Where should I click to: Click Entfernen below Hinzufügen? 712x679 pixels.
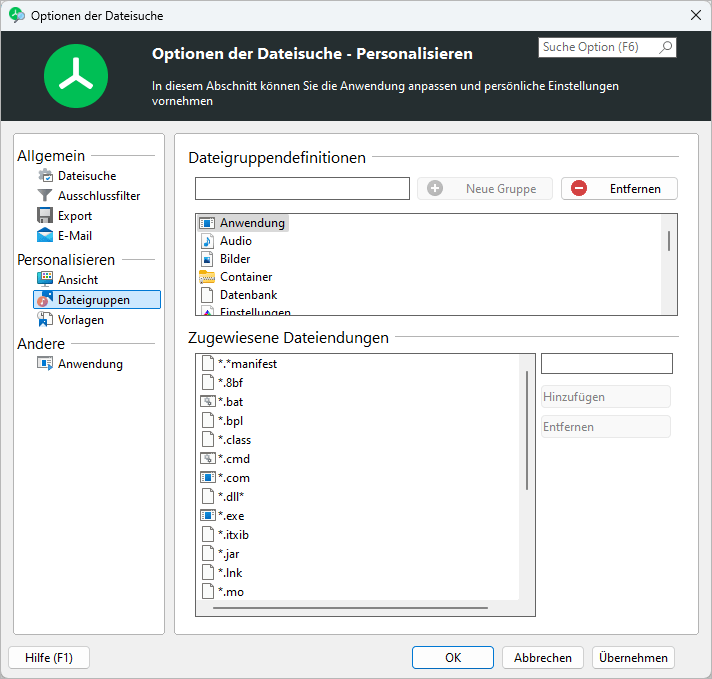606,426
